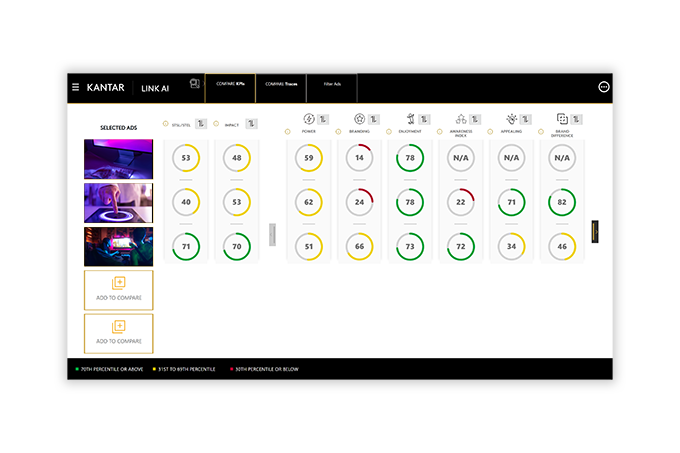Toggle sort order for the Branding column
Screen dimensions: 680x453
click(x=373, y=119)
